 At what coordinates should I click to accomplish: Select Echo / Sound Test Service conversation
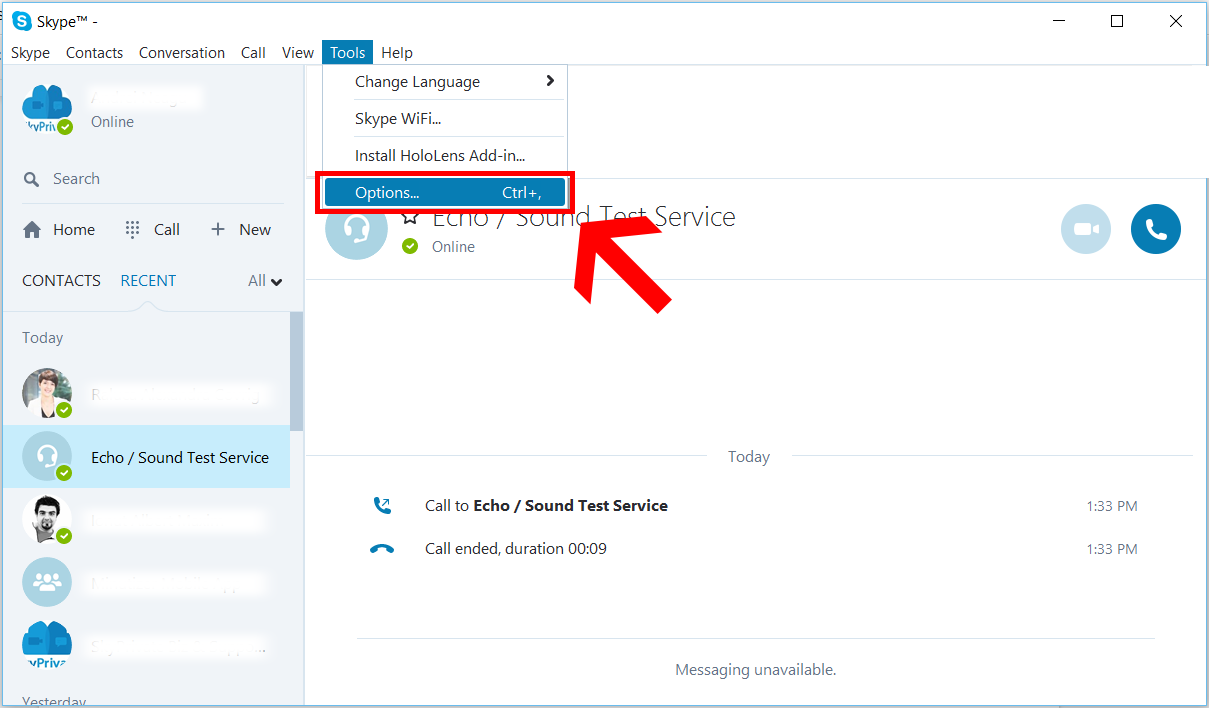tap(146, 457)
